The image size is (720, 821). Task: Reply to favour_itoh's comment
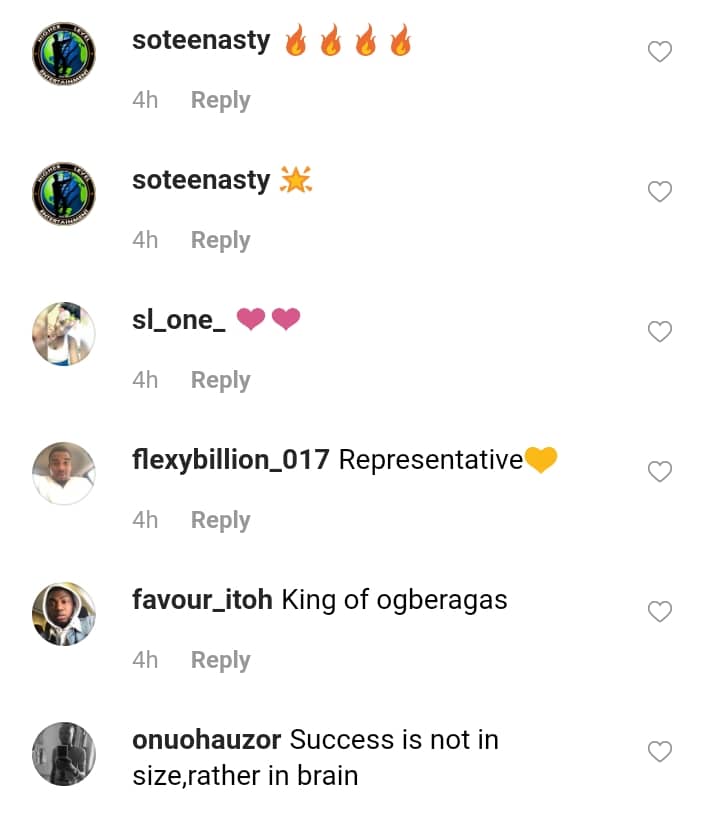pos(220,660)
